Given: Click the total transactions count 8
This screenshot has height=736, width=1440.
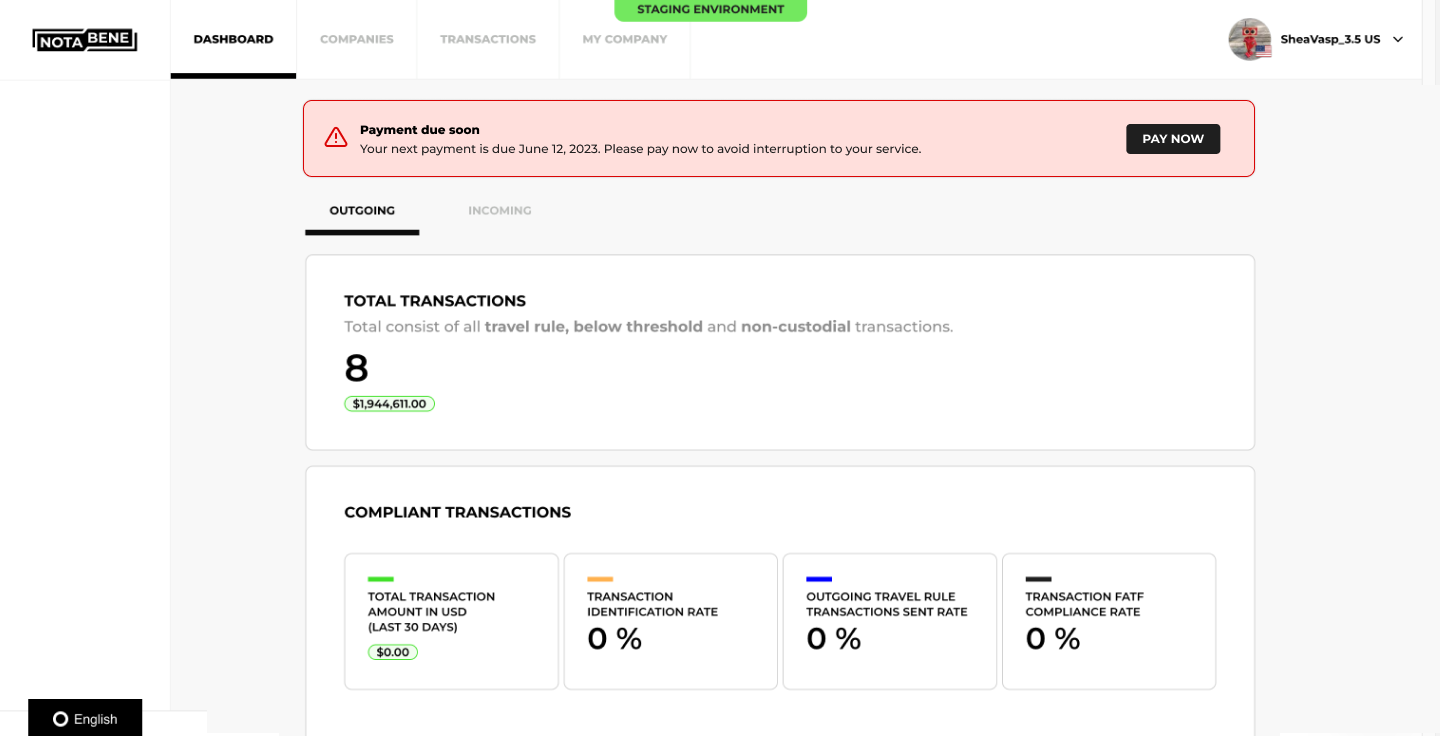Looking at the screenshot, I should 356,368.
